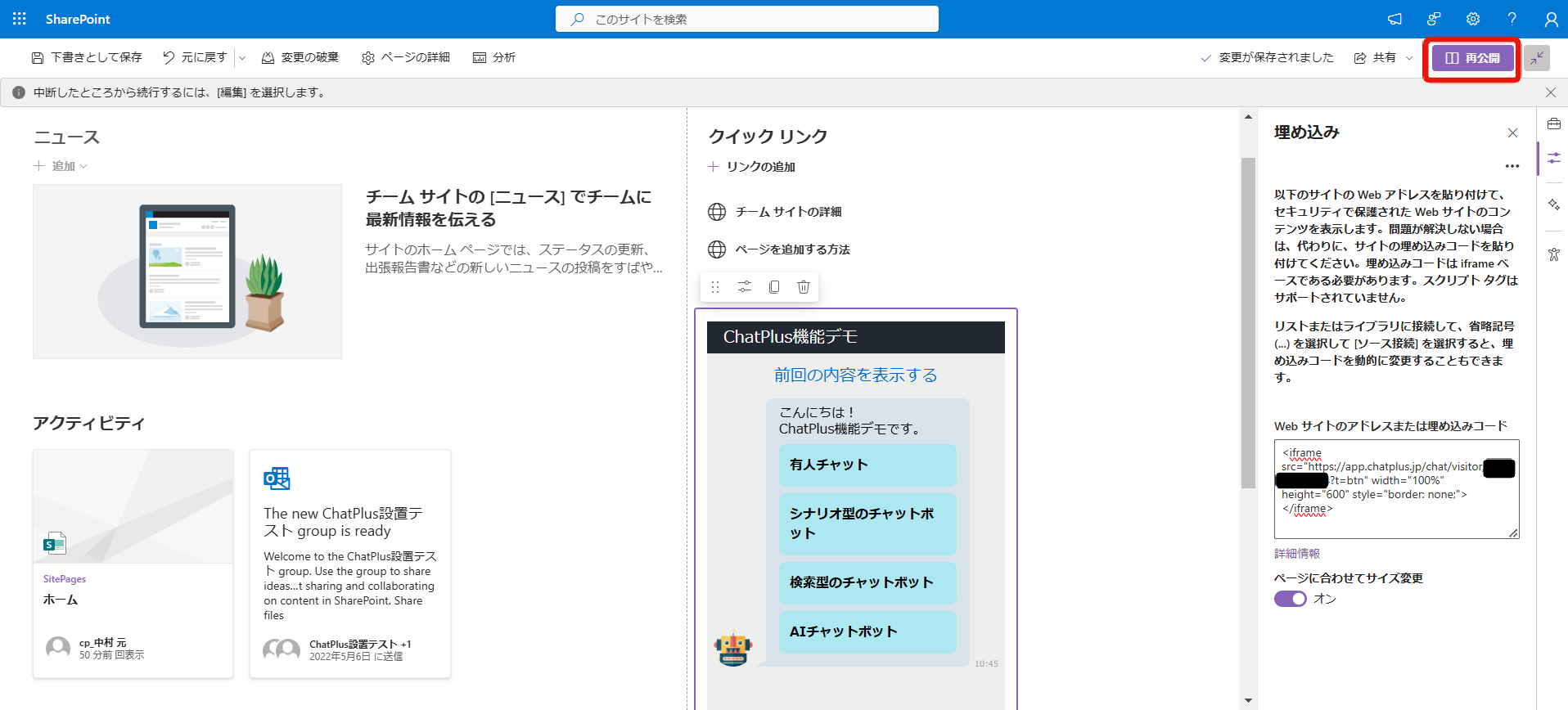Click the share button (共有)
The image size is (1568, 710).
(x=1375, y=57)
